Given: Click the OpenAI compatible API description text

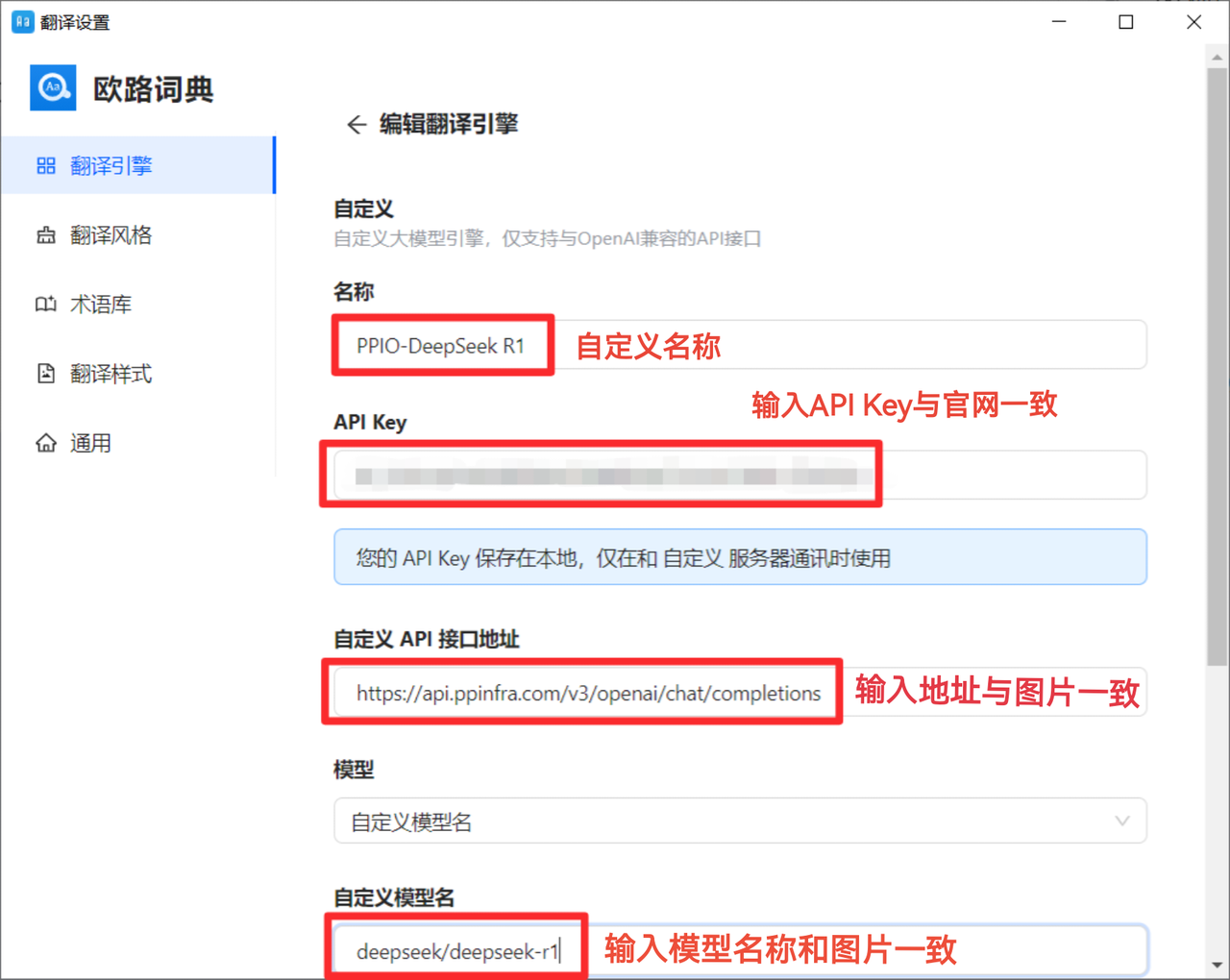Looking at the screenshot, I should (547, 238).
